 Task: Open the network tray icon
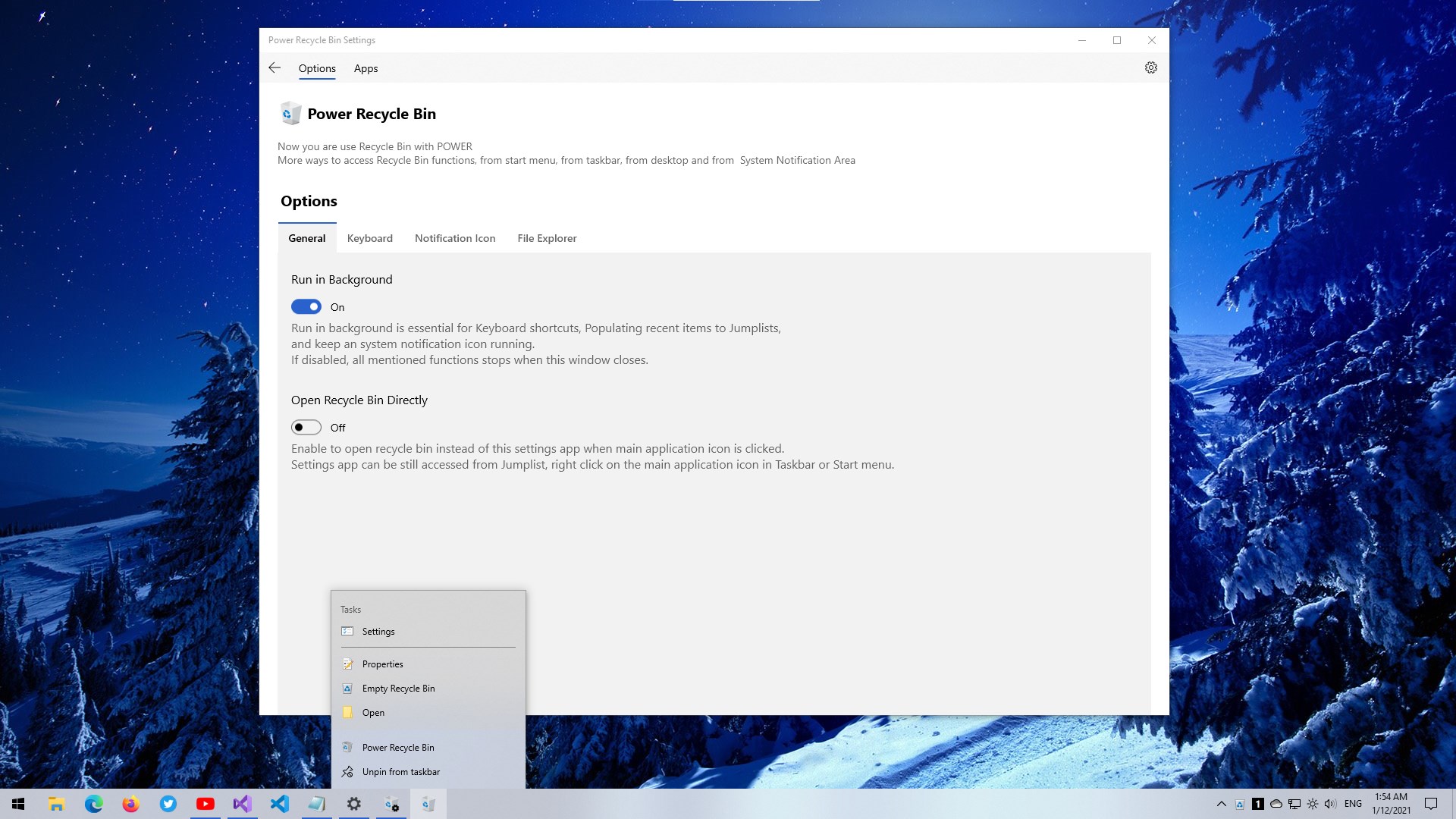tap(1294, 804)
